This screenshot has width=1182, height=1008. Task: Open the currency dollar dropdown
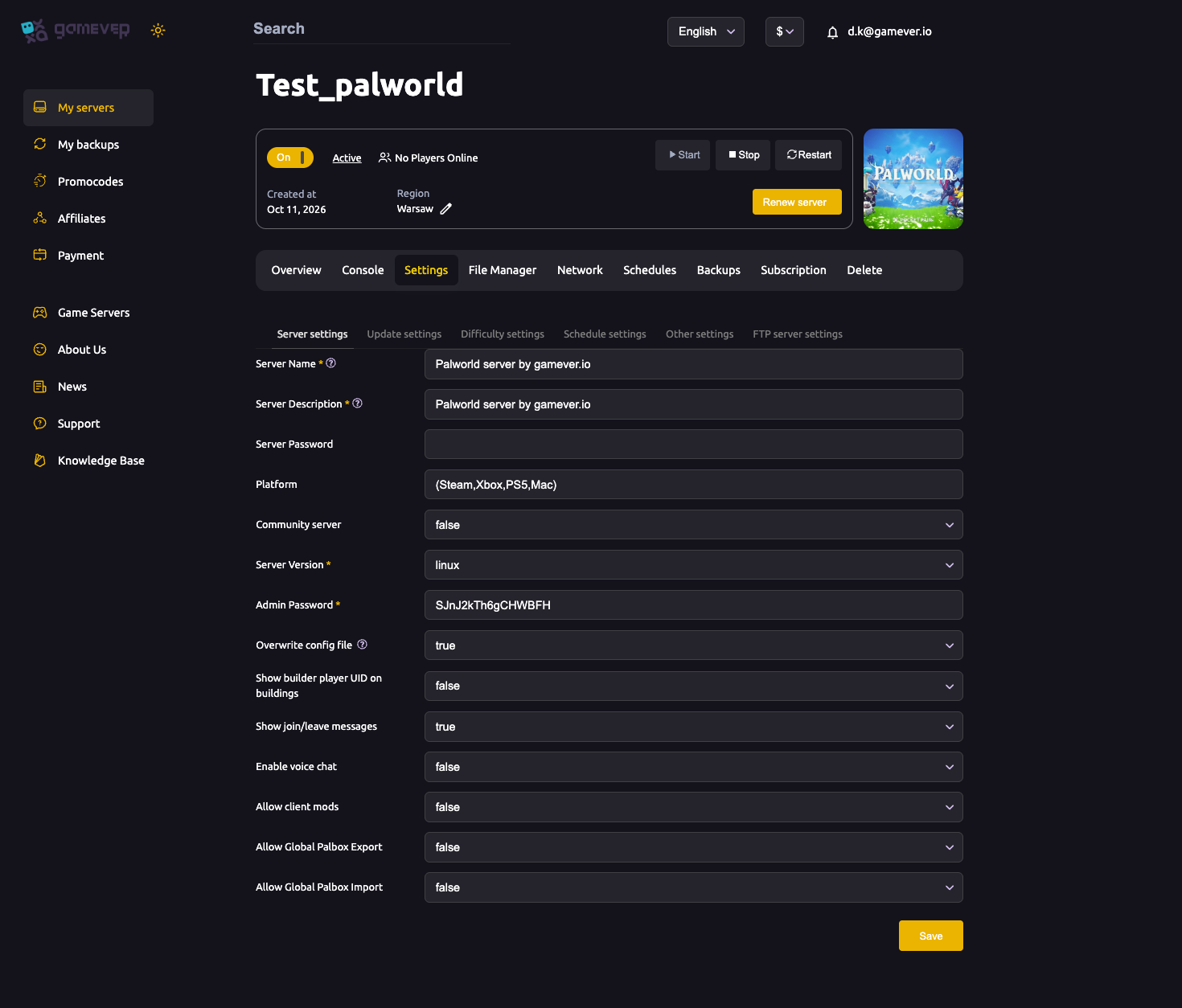click(785, 31)
